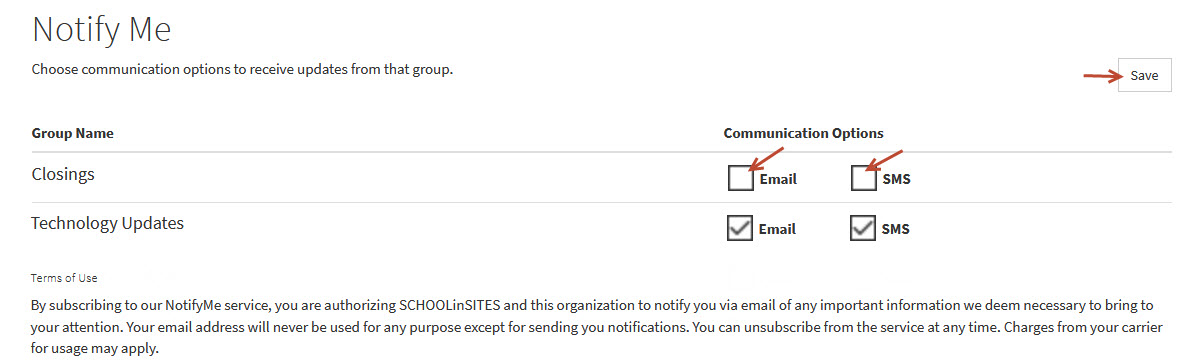Click the SMS label text in Closings row
Image resolution: width=1197 pixels, height=360 pixels.
[896, 180]
